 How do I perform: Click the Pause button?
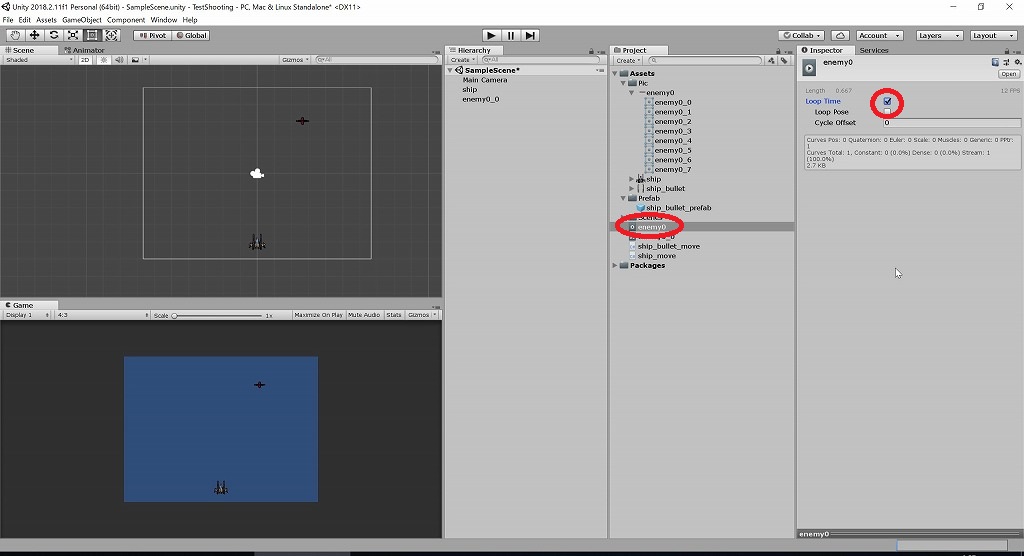pyautogui.click(x=511, y=35)
